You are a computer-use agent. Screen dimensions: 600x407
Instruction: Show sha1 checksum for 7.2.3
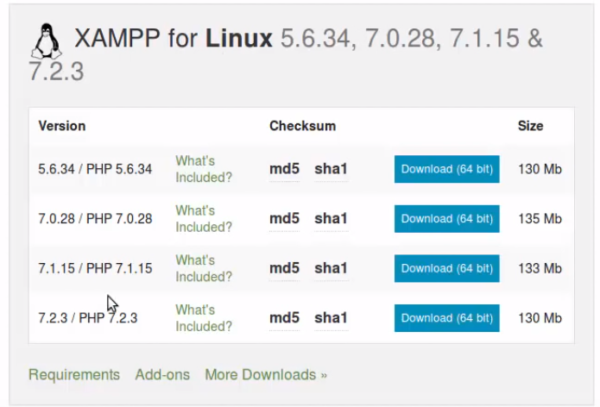point(331,318)
